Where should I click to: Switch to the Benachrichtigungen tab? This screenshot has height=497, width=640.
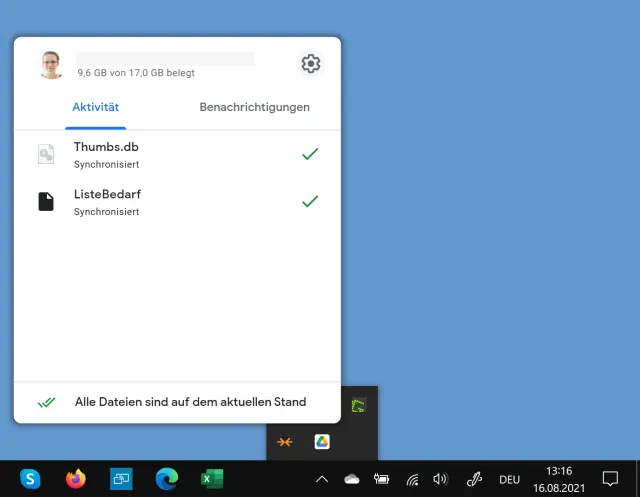254,107
